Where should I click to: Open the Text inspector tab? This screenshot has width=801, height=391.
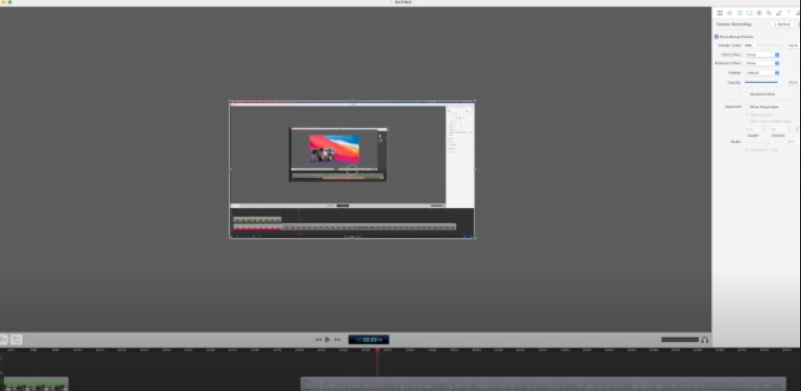[789, 13]
